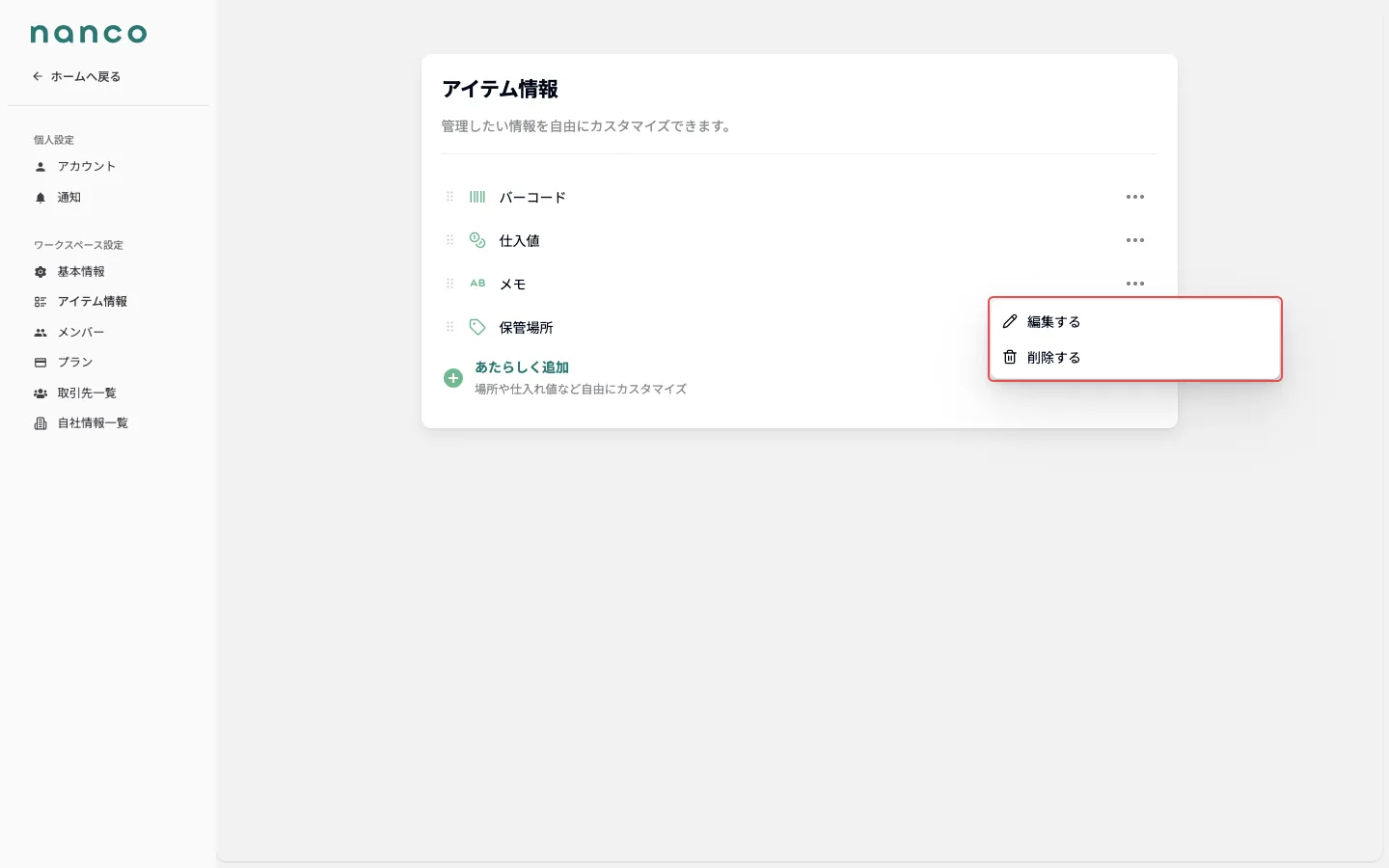
Task: Click the アイテム情報 list icon in sidebar
Action: (x=41, y=302)
